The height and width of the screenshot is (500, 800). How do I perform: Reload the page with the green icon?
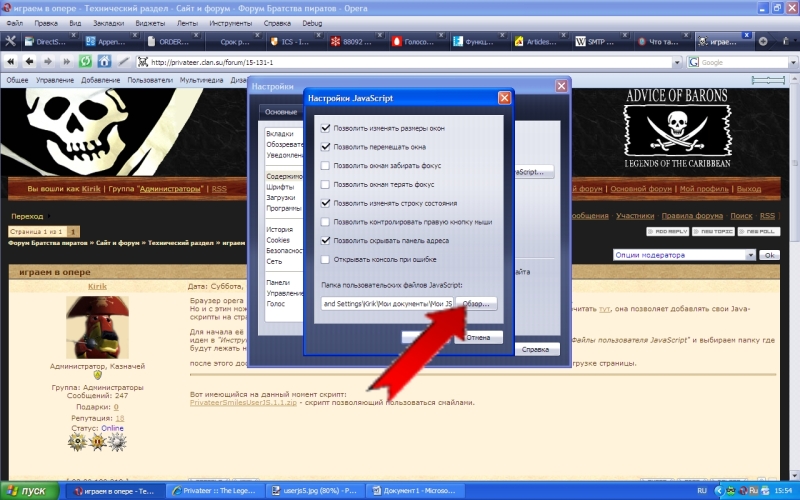pos(85,62)
